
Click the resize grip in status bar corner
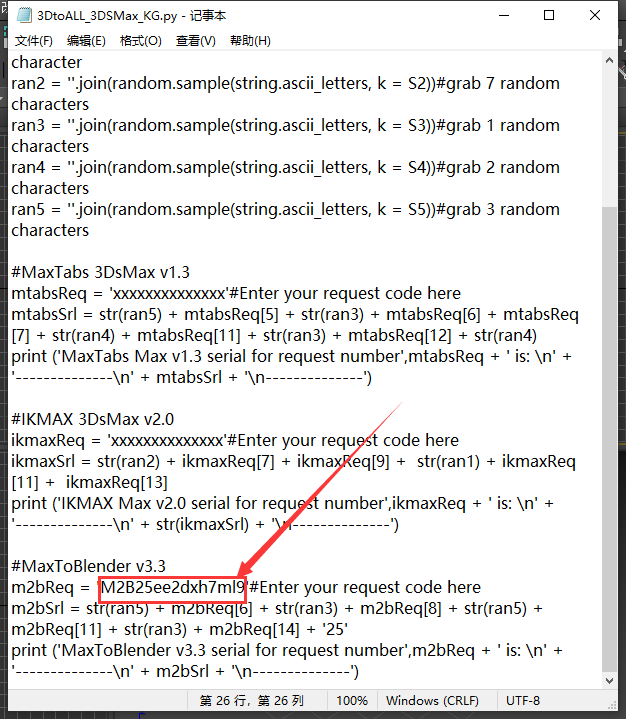point(612,705)
